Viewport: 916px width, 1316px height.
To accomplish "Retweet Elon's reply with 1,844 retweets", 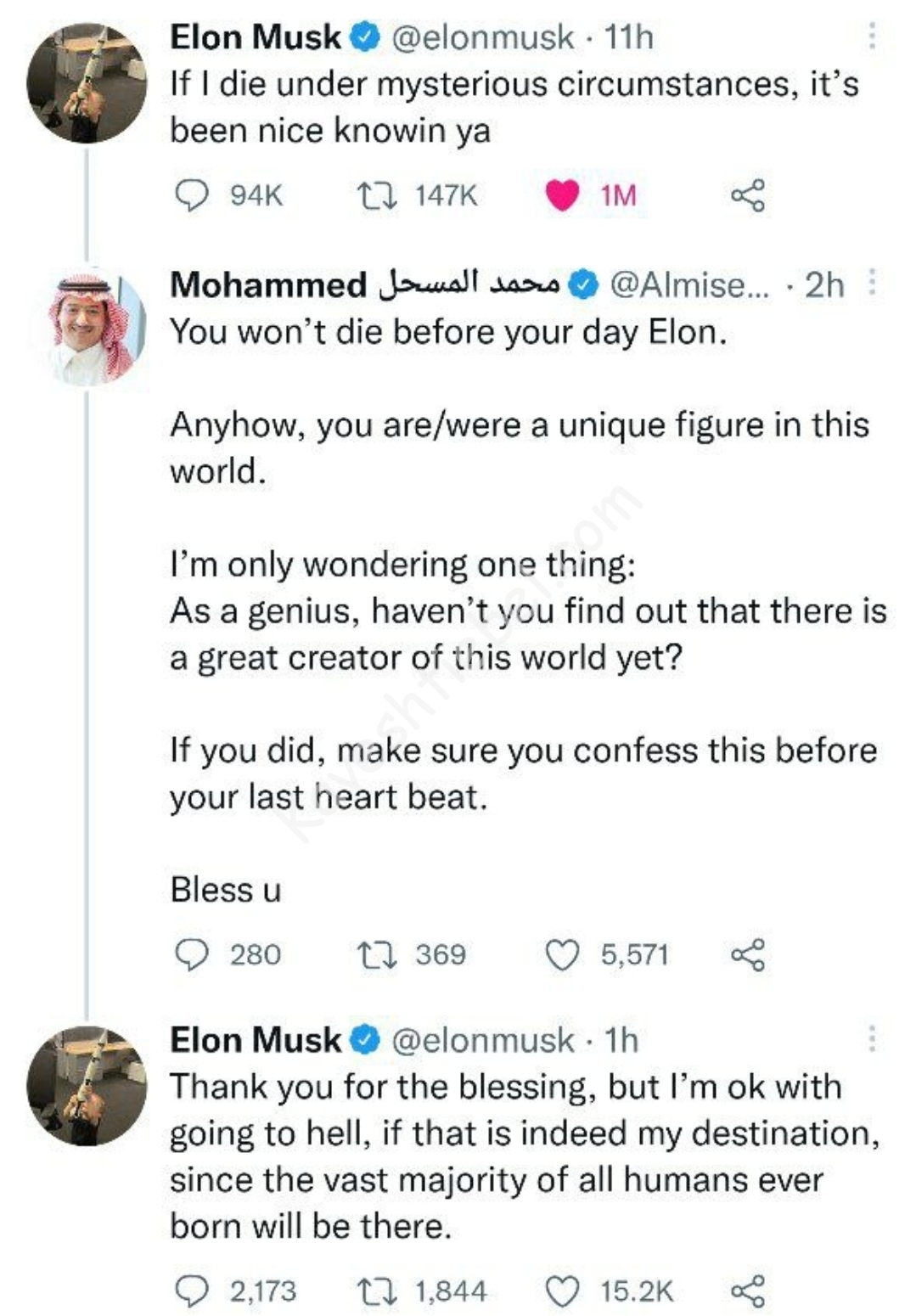I will [375, 1291].
